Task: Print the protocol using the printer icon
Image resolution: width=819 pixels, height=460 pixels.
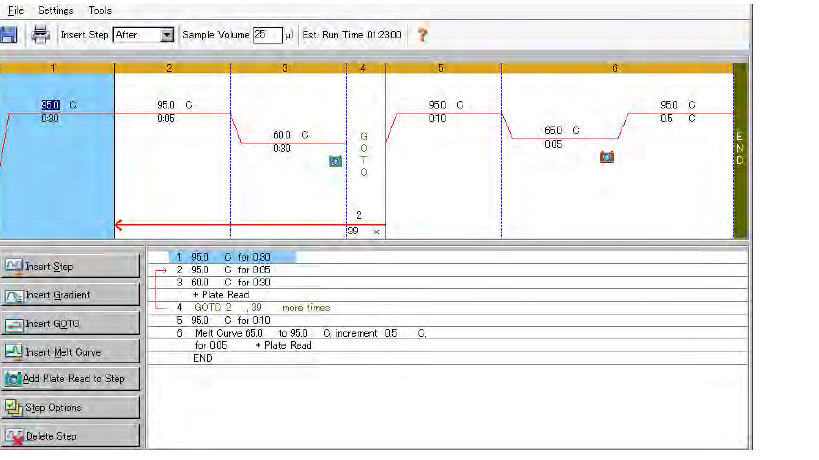Action: pos(40,34)
